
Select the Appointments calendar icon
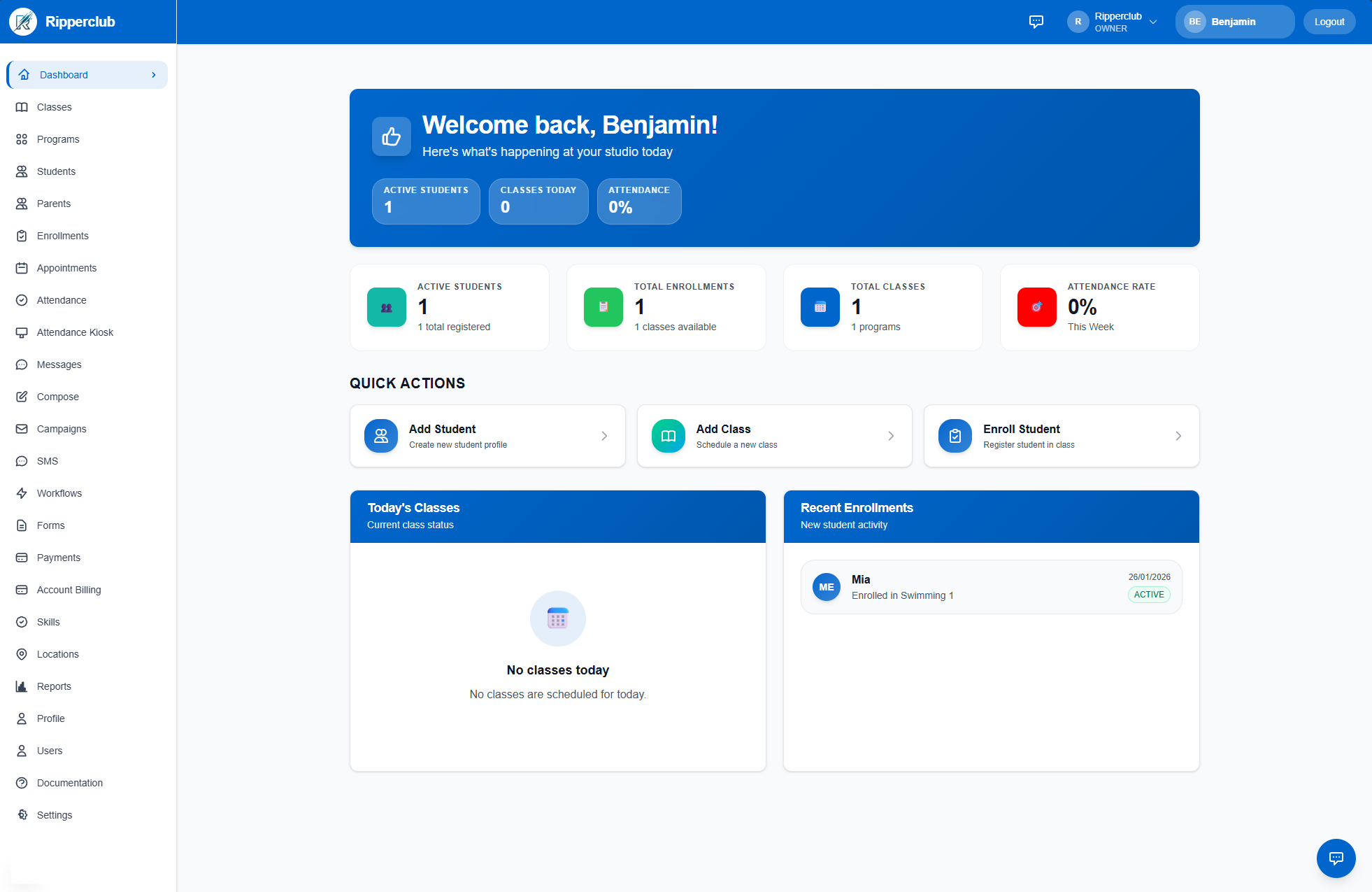tap(22, 267)
